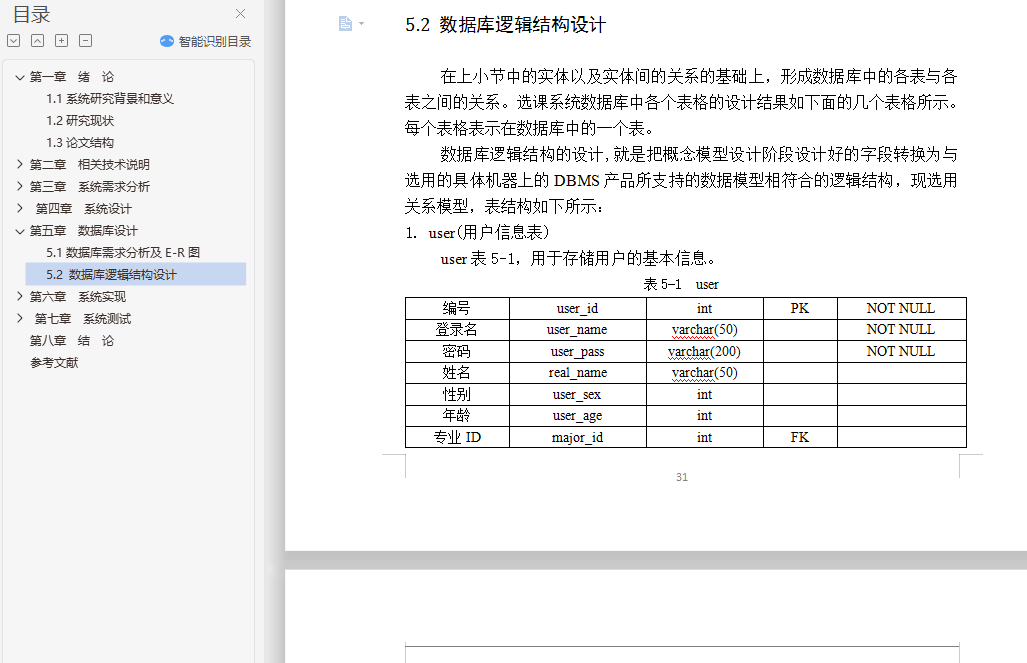Expand the 第七章 系统测试 chapter
1027x663 pixels.
click(x=20, y=318)
